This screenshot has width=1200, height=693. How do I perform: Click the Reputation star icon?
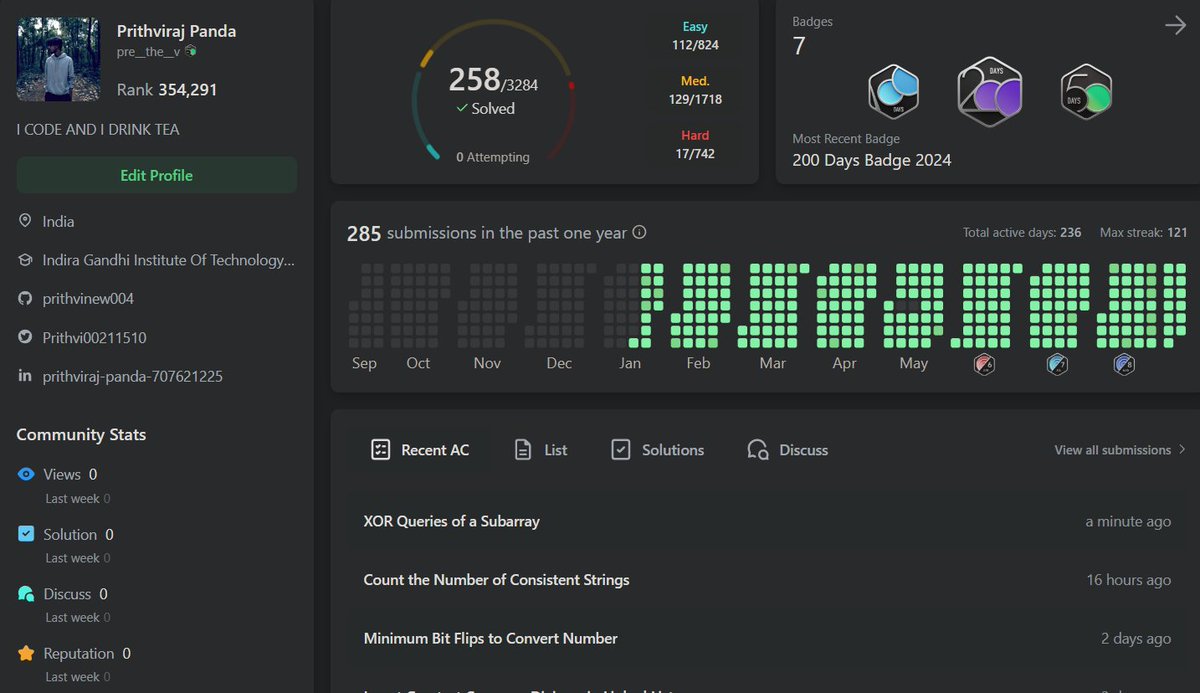pos(26,653)
